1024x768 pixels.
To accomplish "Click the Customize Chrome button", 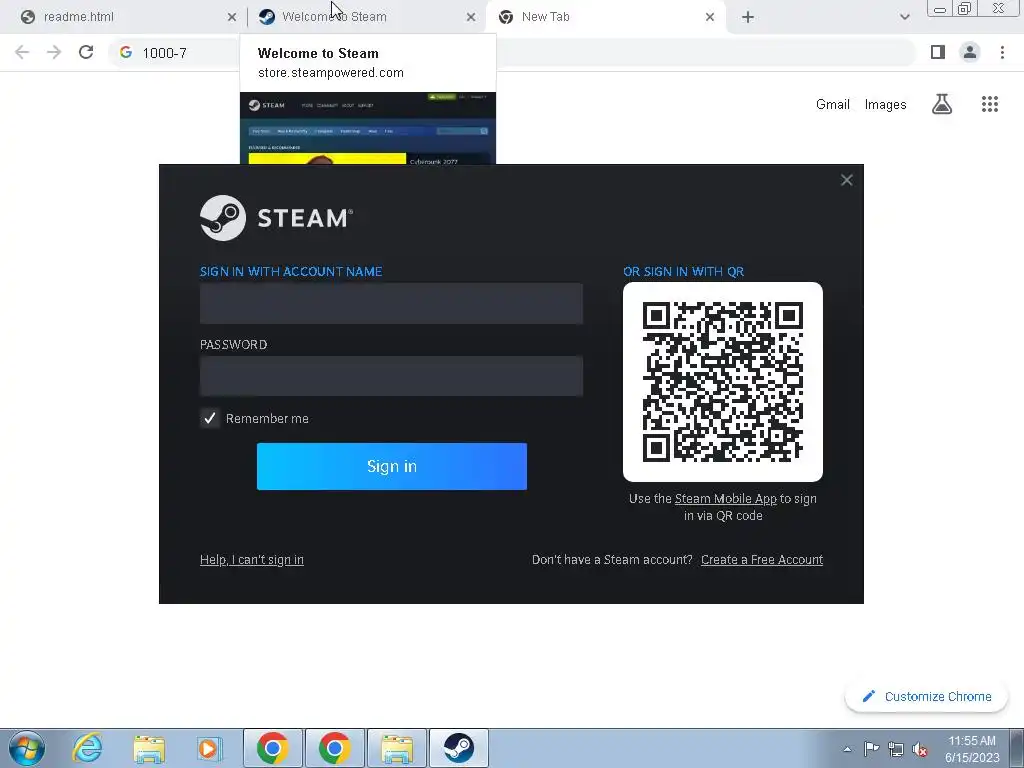I will tap(927, 697).
